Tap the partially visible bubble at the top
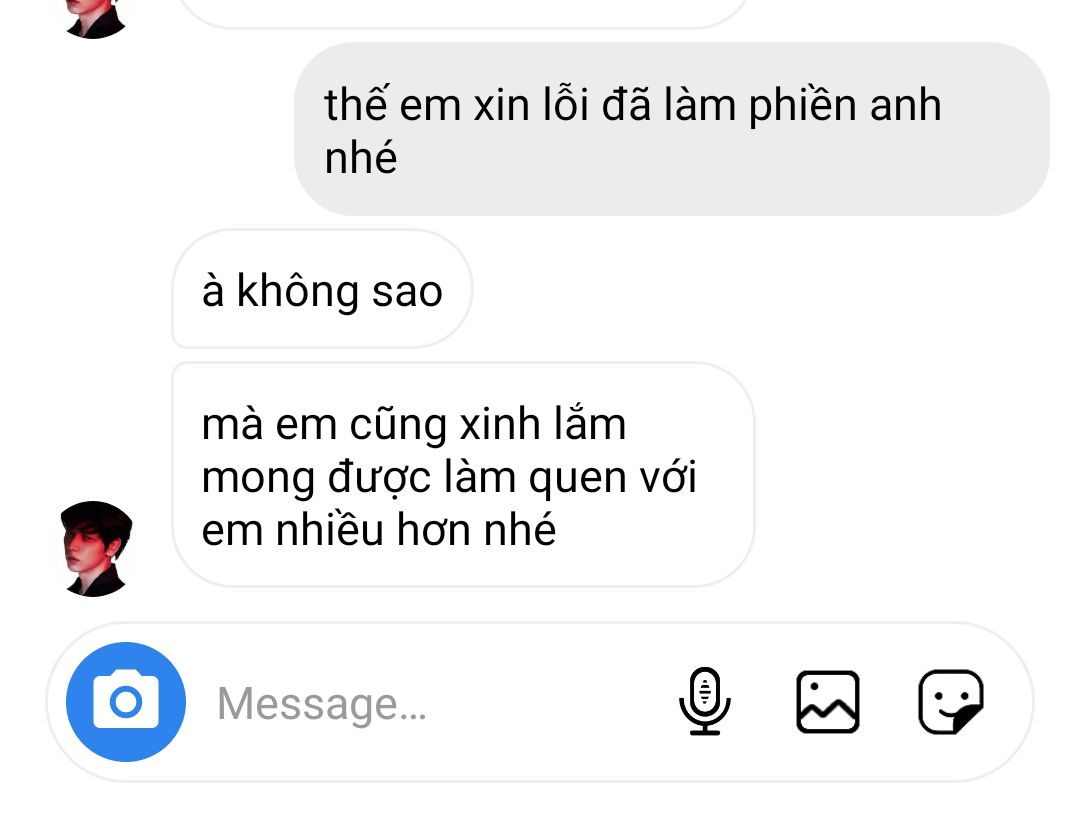The image size is (1080, 831). coord(463,14)
